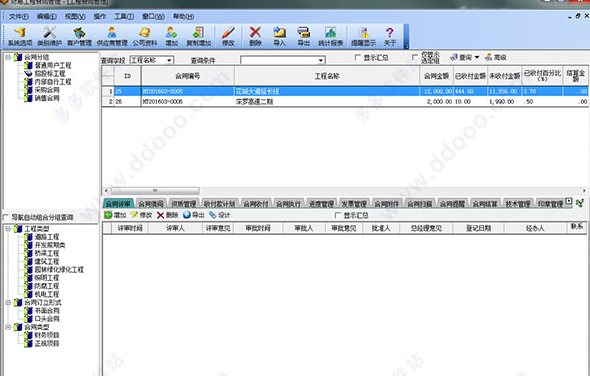Select 招投标工程 tree item
This screenshot has width=590, height=376.
[50, 74]
